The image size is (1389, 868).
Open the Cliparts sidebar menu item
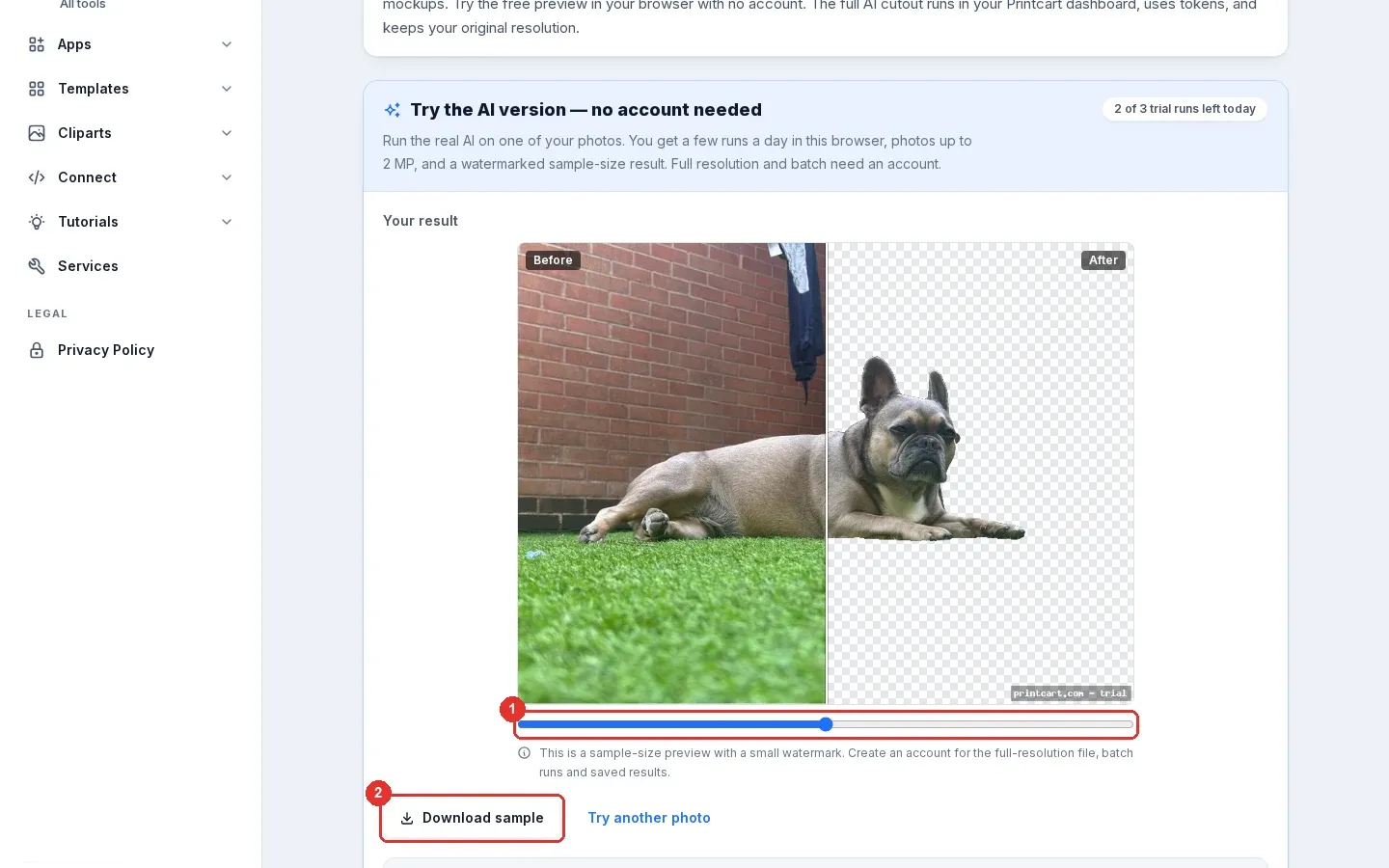131,133
